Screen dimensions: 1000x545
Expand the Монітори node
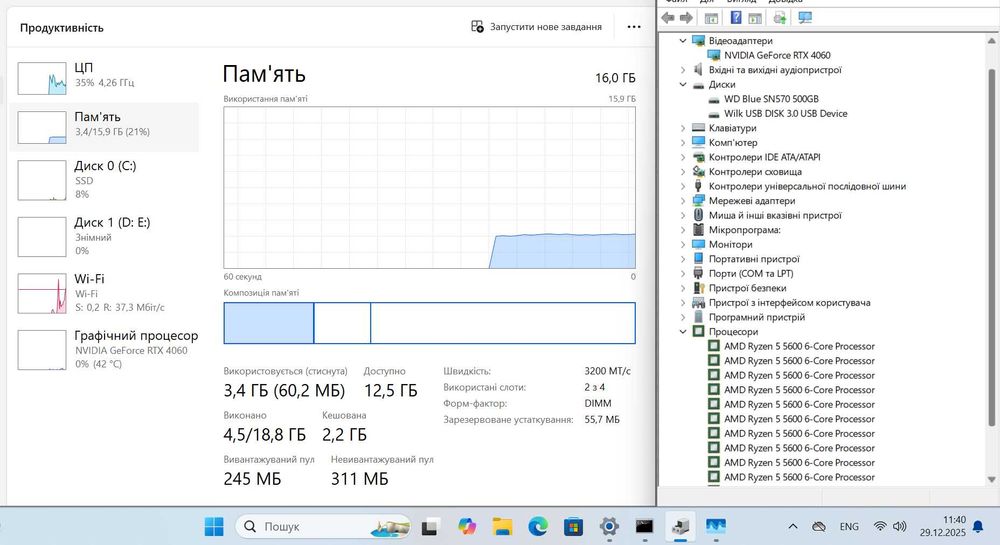point(683,245)
